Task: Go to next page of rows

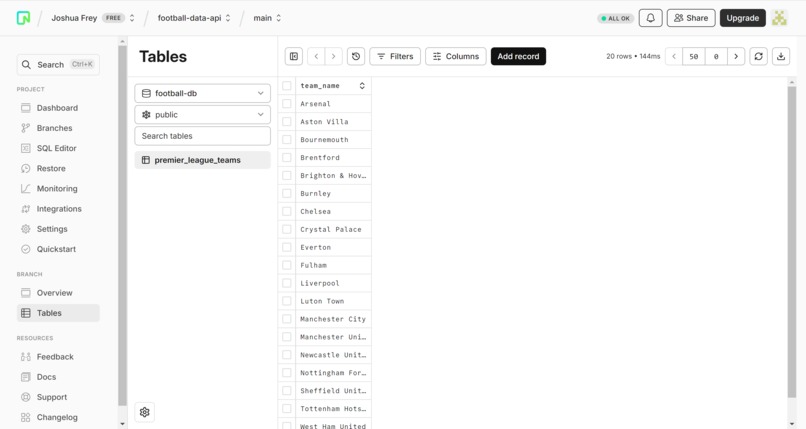Action: click(x=736, y=57)
